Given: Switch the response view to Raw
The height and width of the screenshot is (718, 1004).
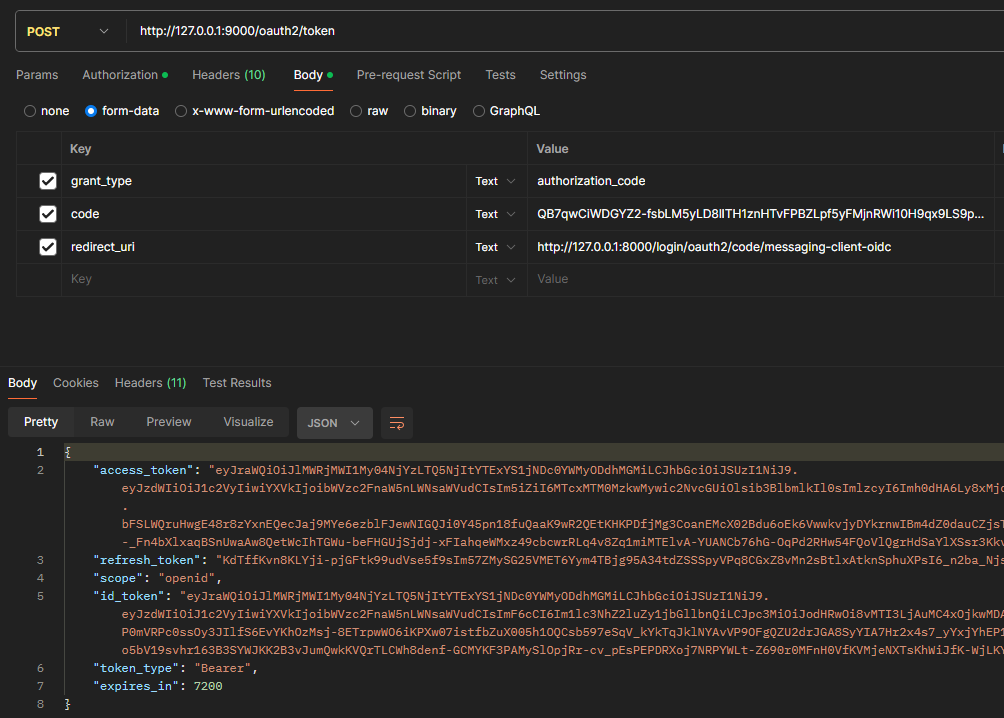Looking at the screenshot, I should 101,422.
